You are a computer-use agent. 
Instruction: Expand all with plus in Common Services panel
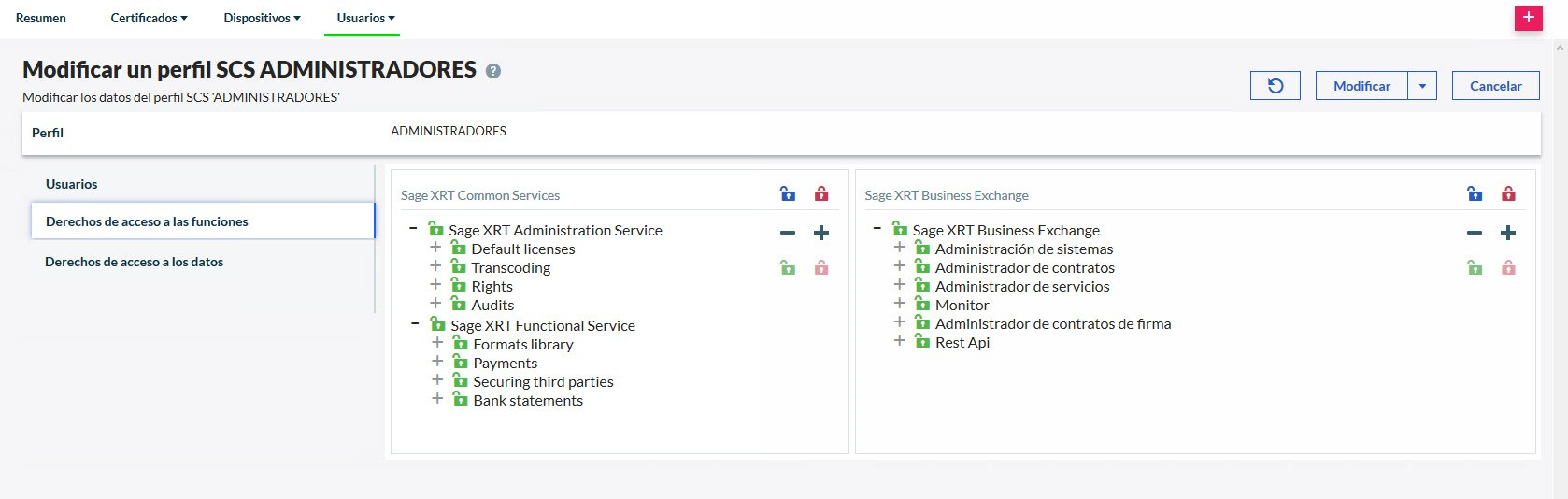[821, 233]
